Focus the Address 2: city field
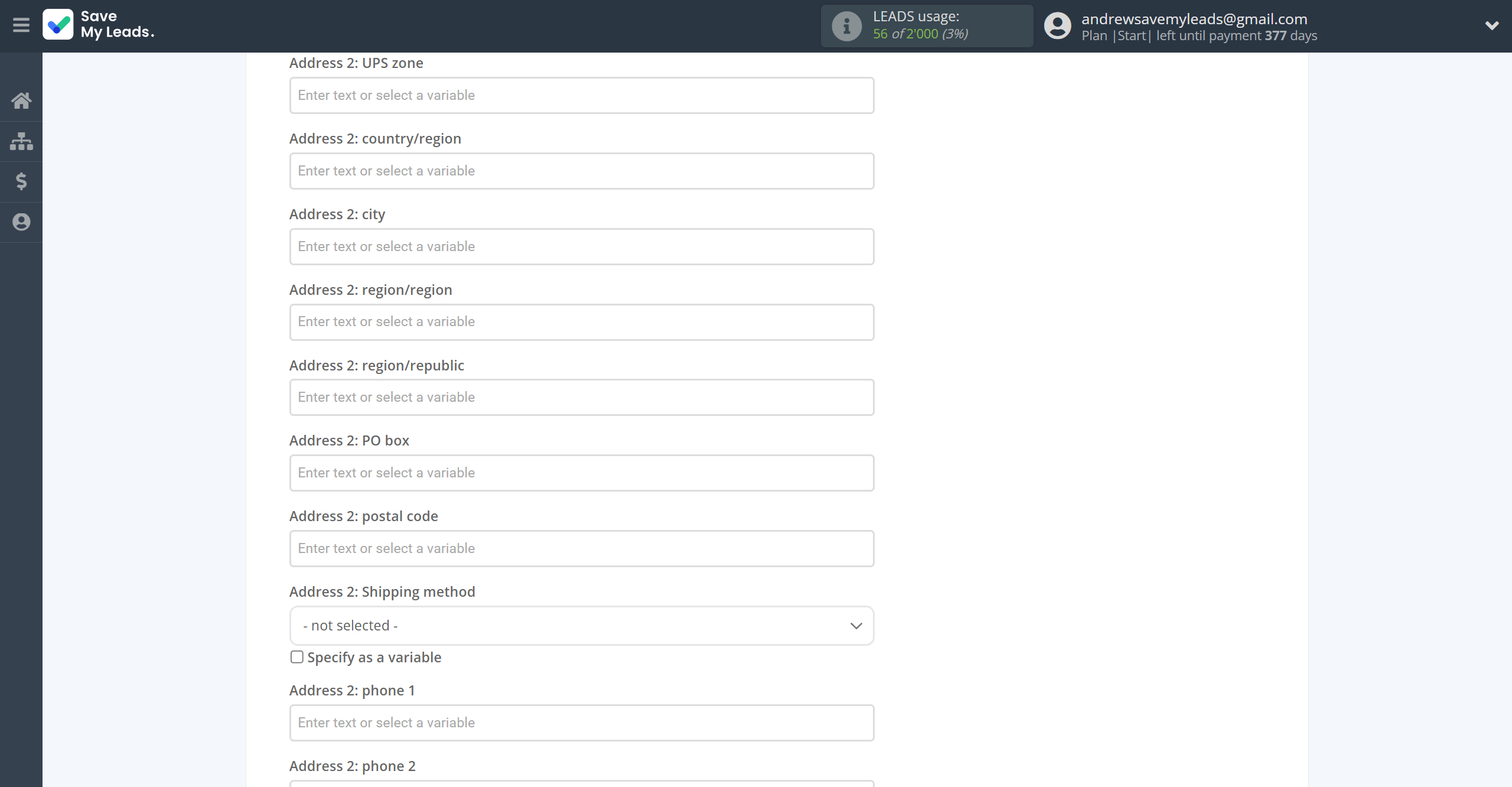Screen dimensions: 1512x787 pyautogui.click(x=582, y=246)
